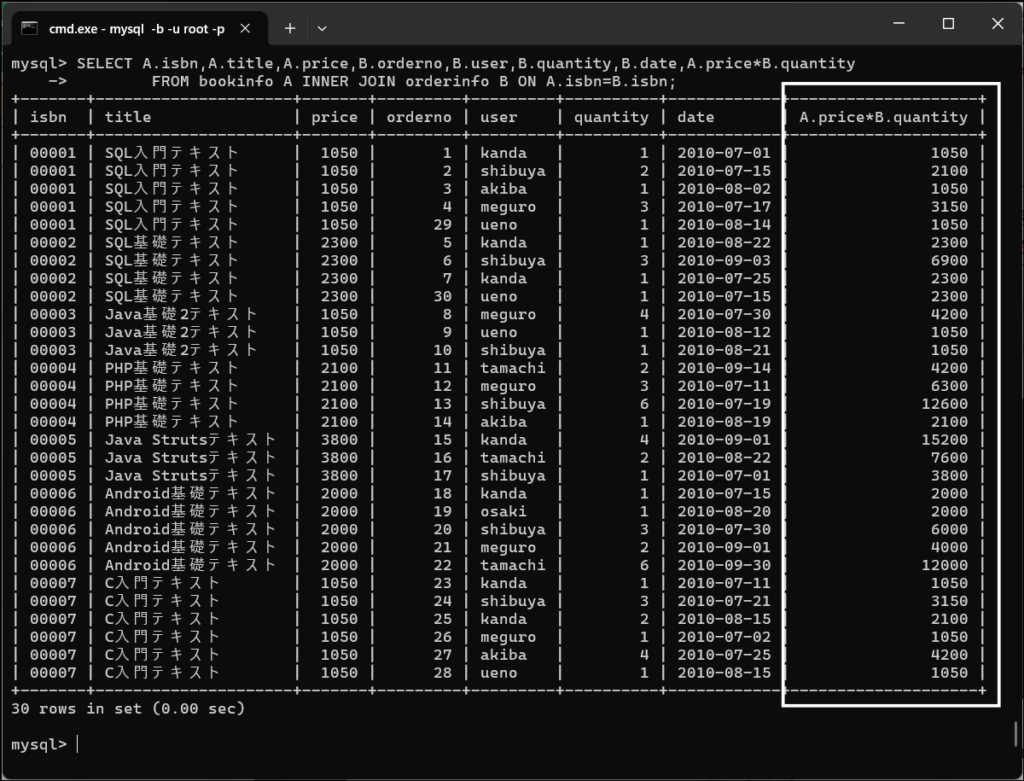Maximize the terminal window
This screenshot has width=1024, height=781.
pos(948,24)
